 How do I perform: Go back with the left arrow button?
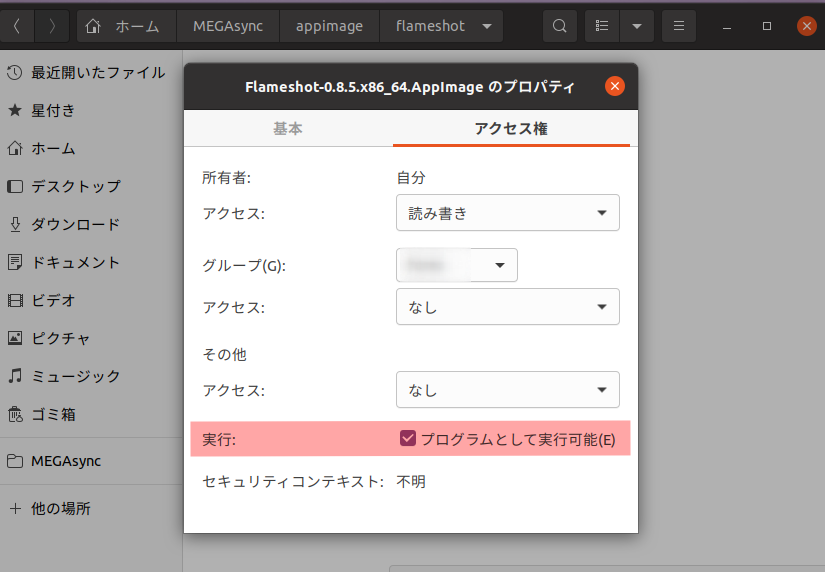(17, 26)
